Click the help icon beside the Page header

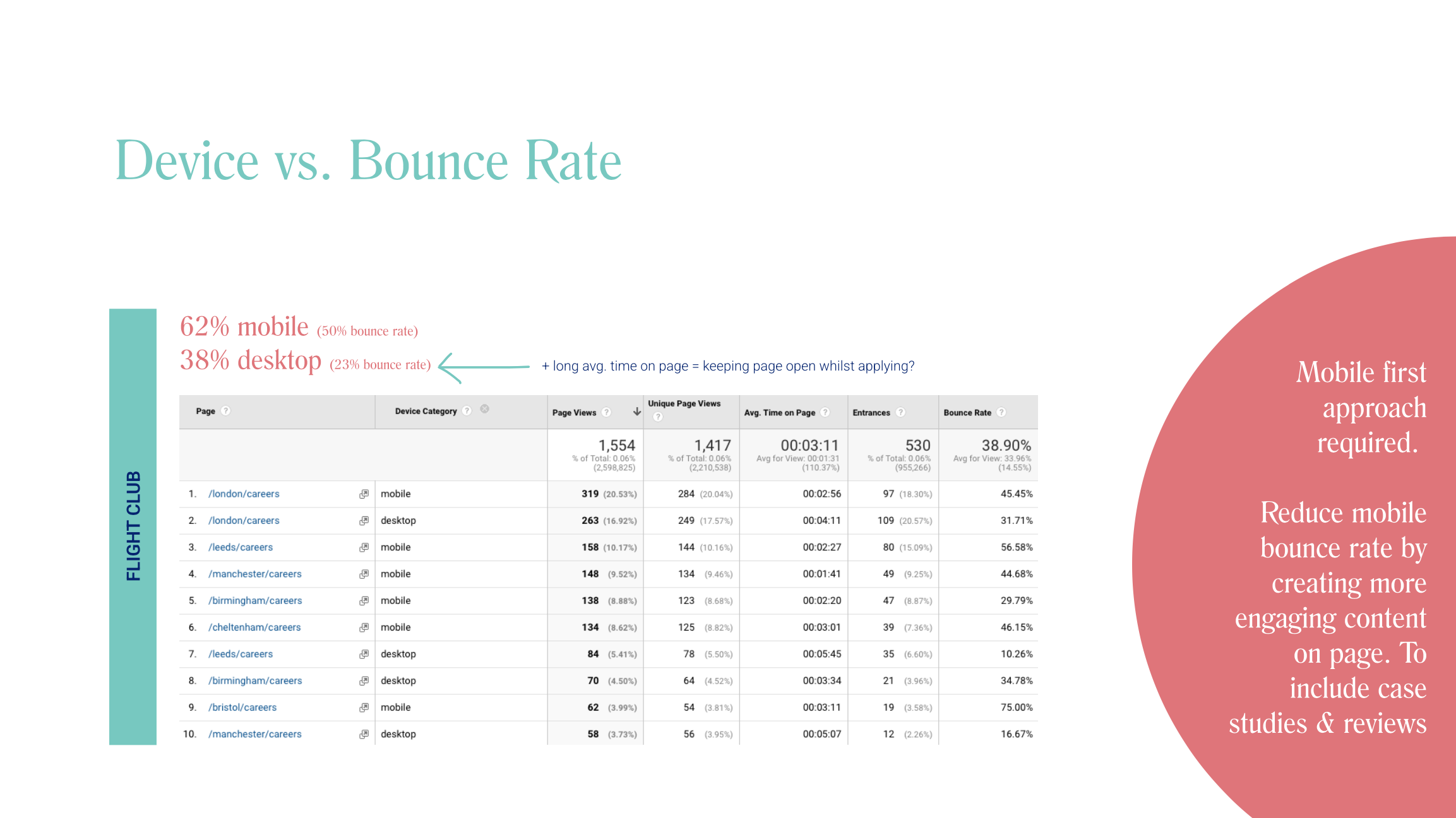[225, 411]
